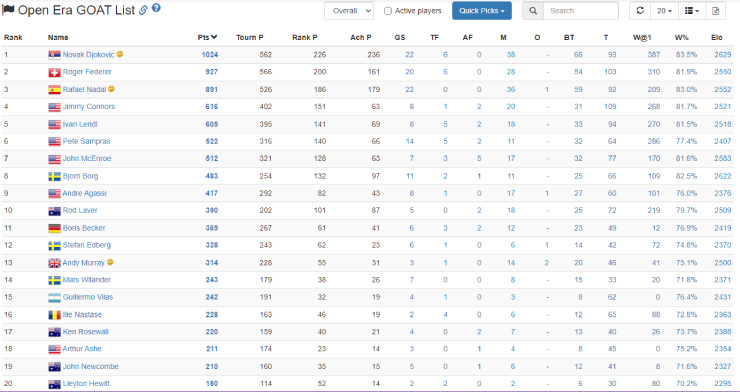Screen dimensions: 740x392
Task: Click the export data icon
Action: coord(715,11)
